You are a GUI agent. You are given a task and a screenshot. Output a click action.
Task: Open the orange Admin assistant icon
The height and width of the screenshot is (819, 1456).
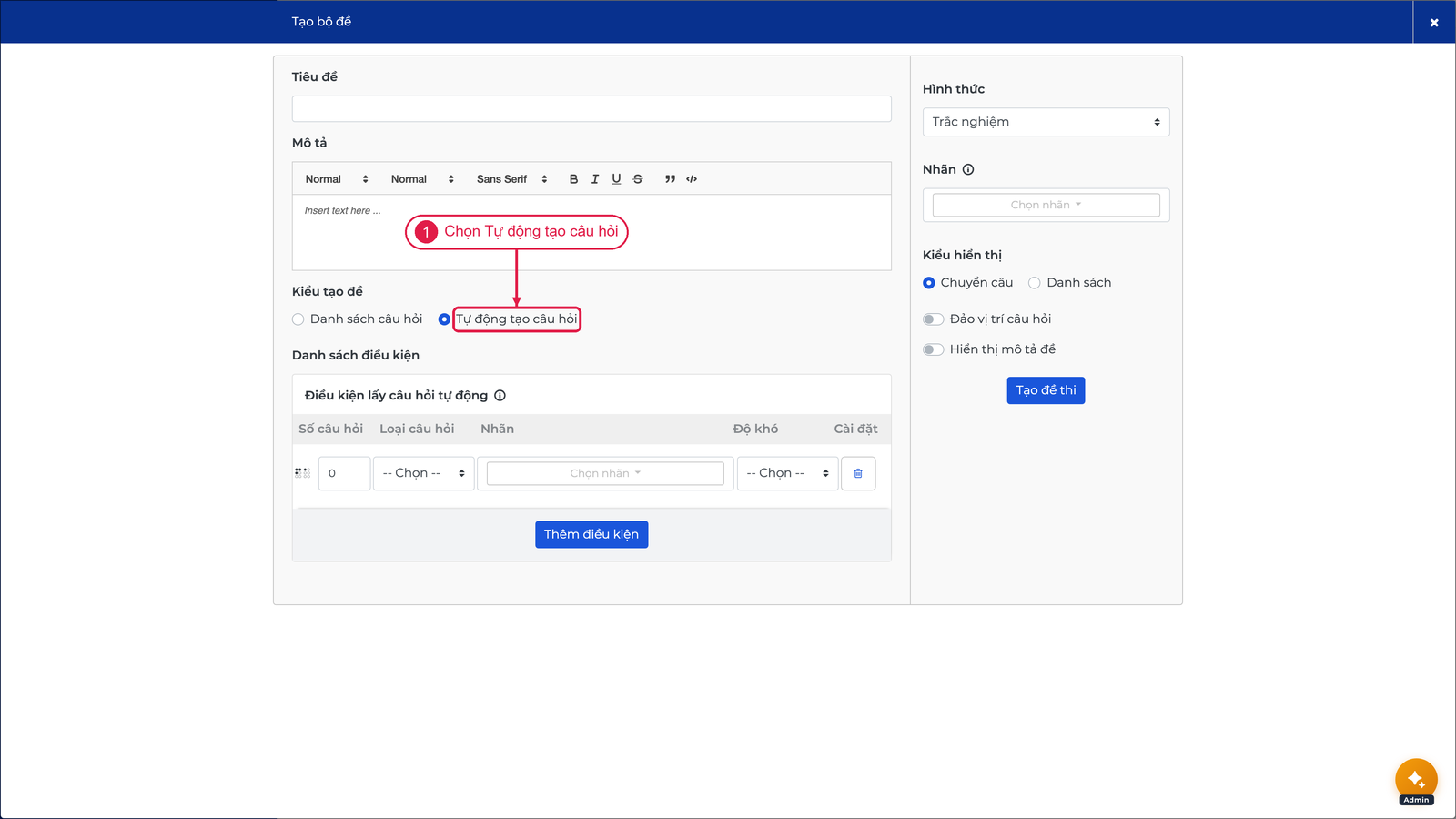(1416, 780)
